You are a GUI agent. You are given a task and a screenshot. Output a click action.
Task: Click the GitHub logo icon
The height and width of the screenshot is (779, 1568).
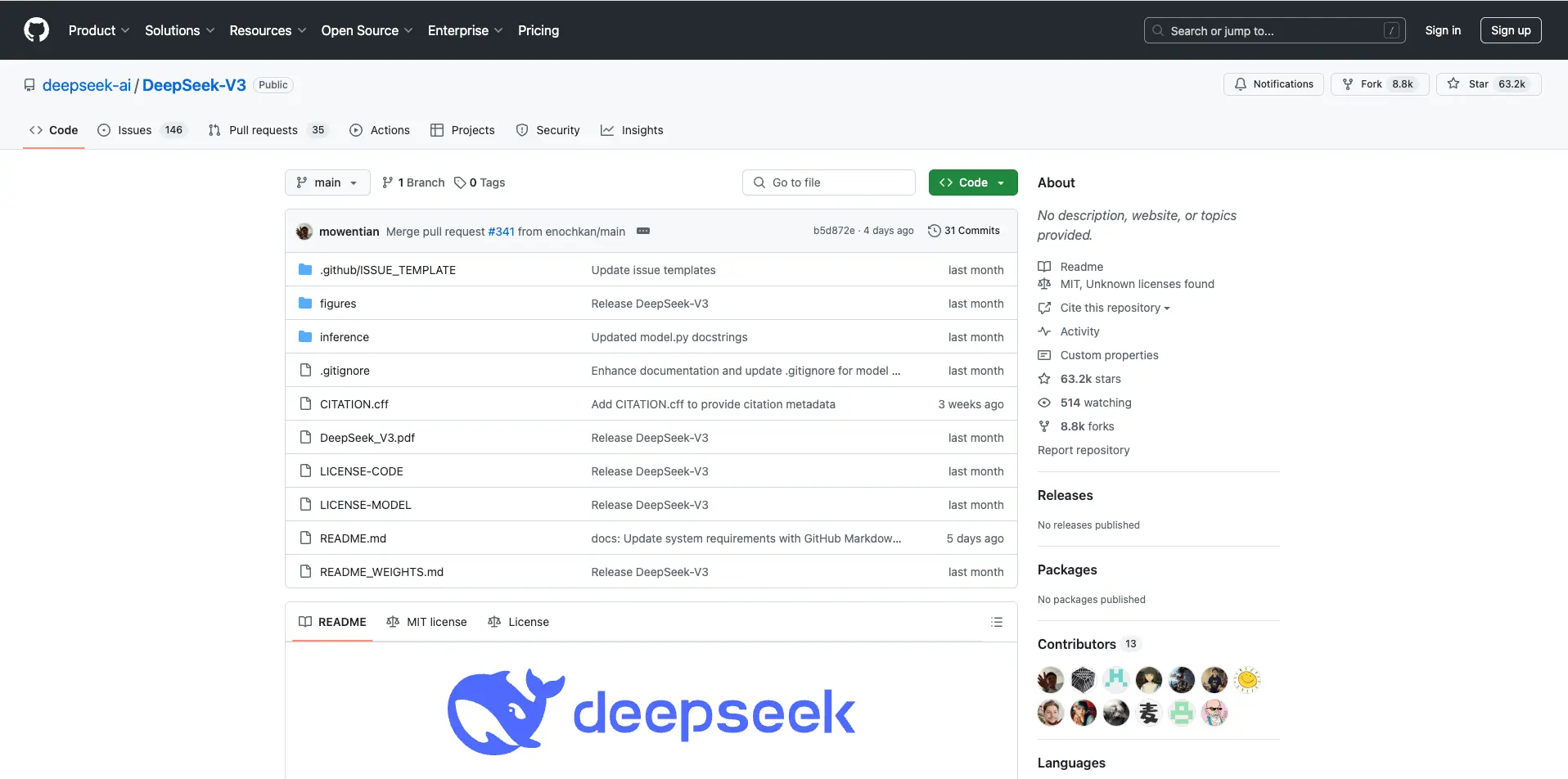click(x=36, y=30)
